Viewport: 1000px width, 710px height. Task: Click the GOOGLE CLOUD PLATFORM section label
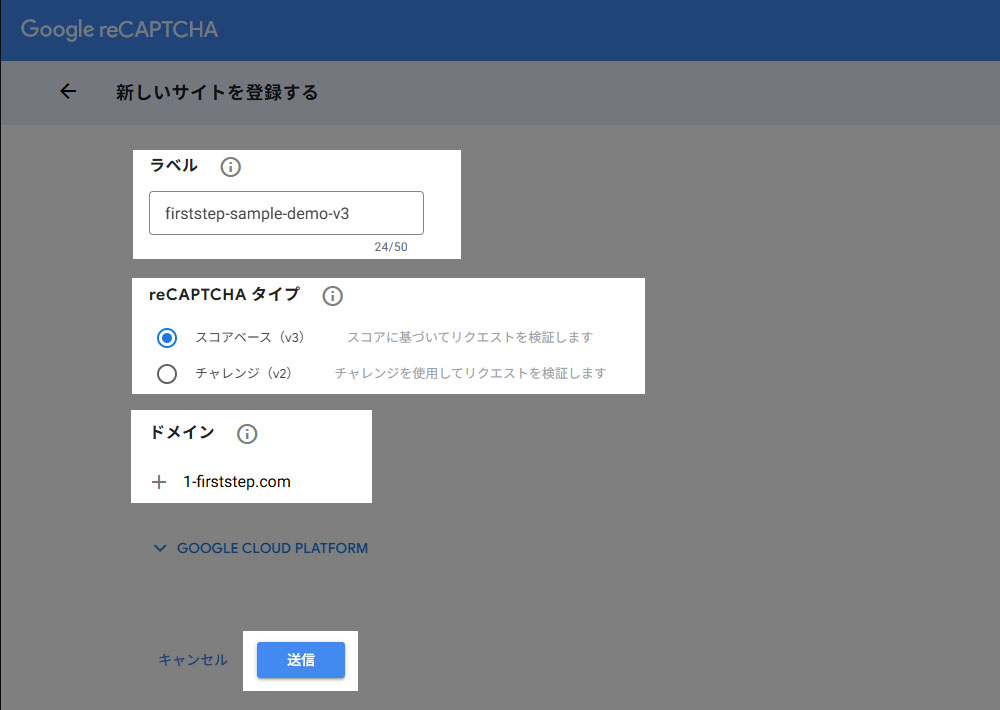(x=272, y=548)
